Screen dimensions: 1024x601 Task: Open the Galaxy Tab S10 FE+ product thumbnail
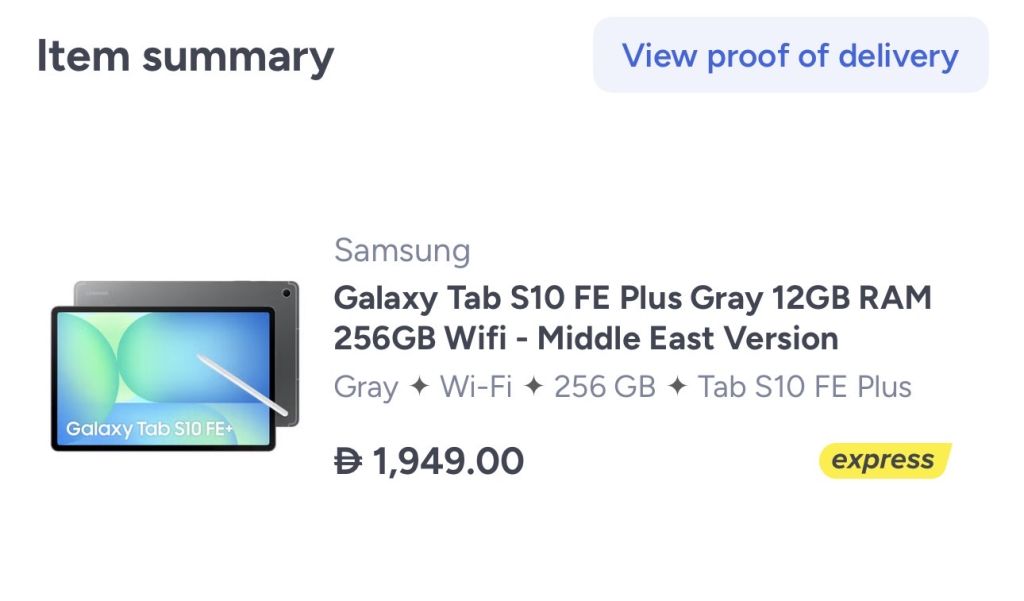175,366
